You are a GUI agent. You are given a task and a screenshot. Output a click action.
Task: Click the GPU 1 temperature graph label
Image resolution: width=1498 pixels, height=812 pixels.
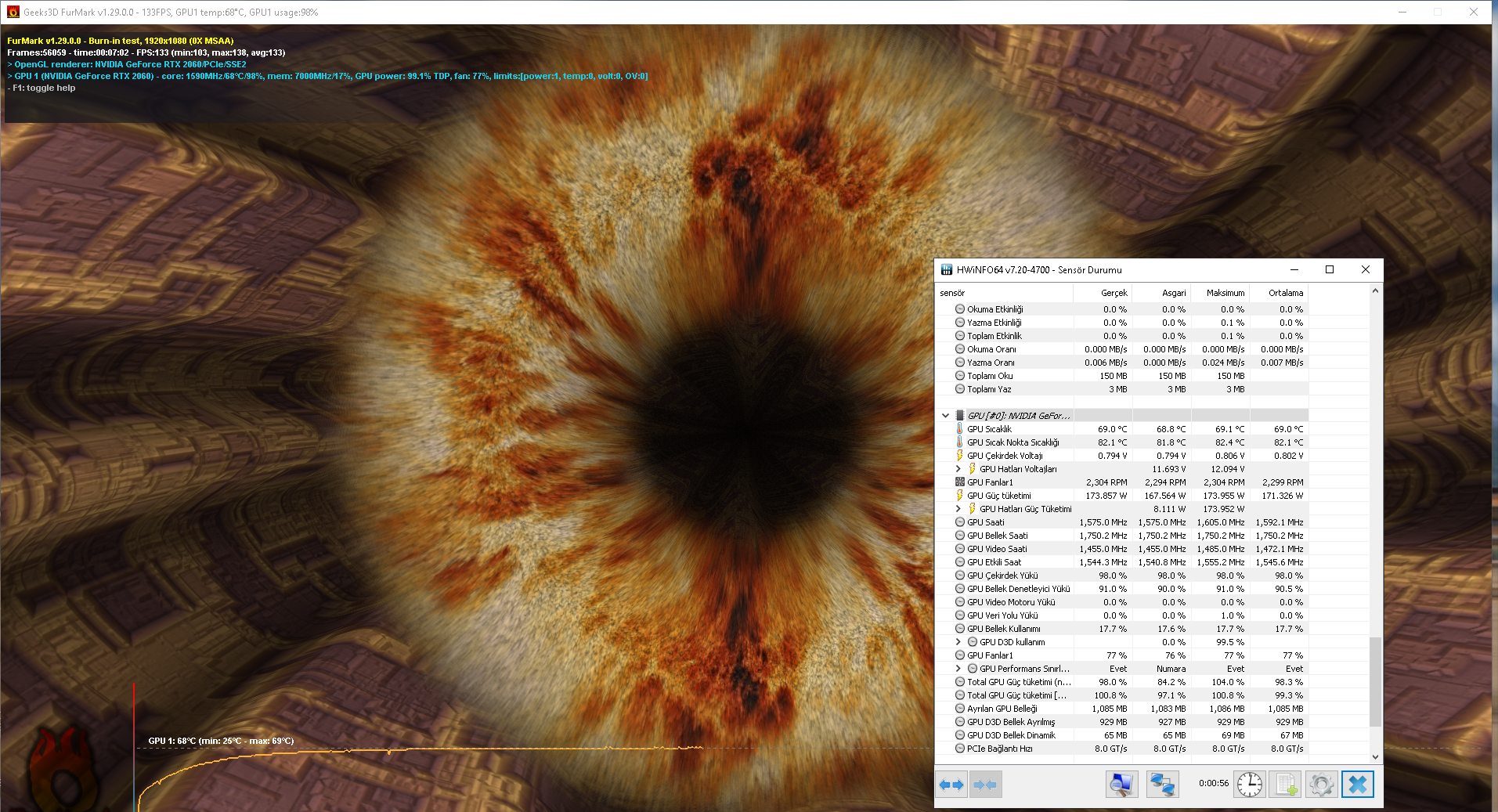point(221,741)
